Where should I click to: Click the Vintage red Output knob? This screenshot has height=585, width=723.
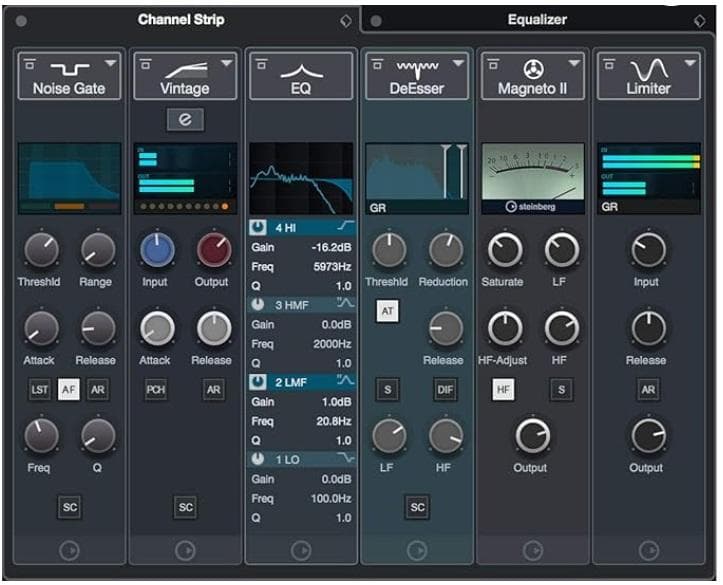[x=214, y=250]
